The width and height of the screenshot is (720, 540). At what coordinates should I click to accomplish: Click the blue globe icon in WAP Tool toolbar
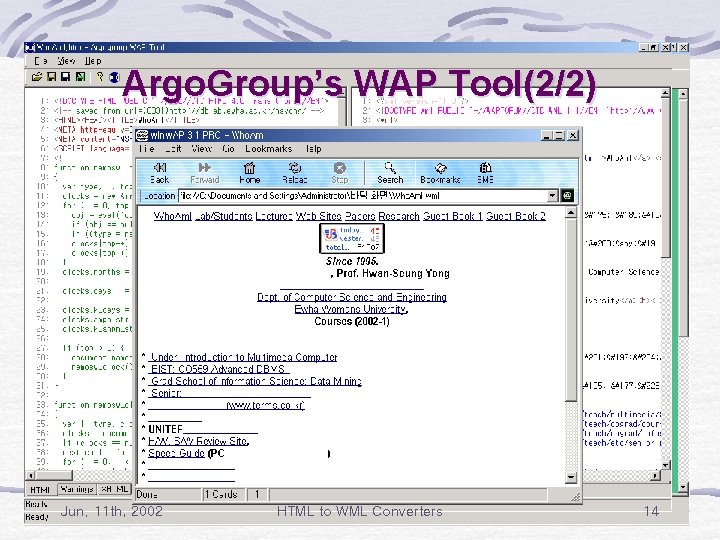[114, 77]
